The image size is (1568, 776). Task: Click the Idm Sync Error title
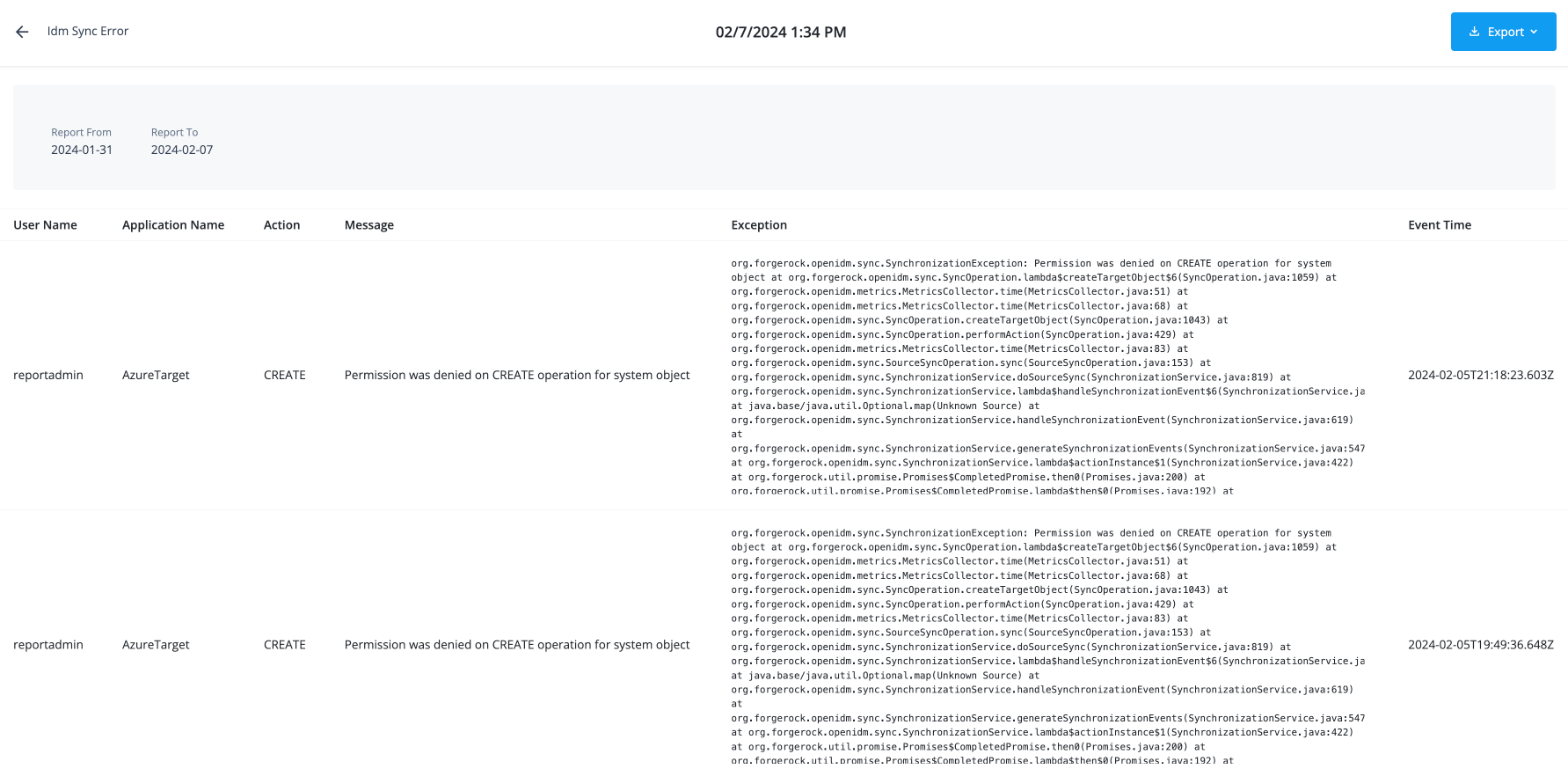point(88,31)
